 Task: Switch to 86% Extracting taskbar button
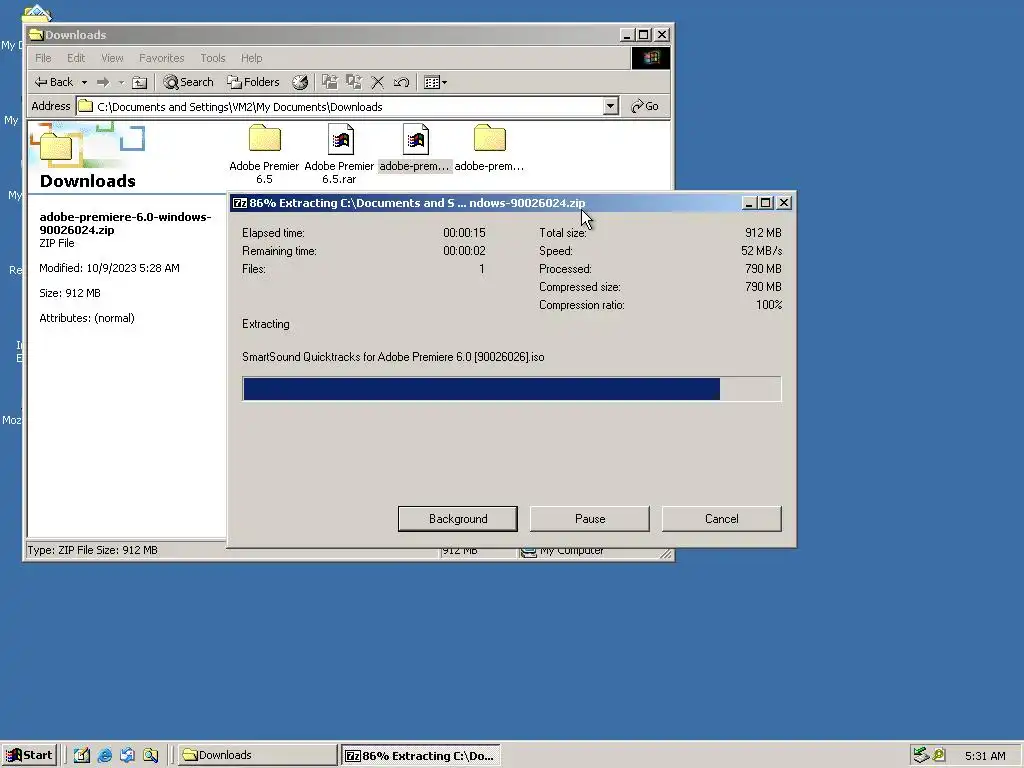click(421, 756)
